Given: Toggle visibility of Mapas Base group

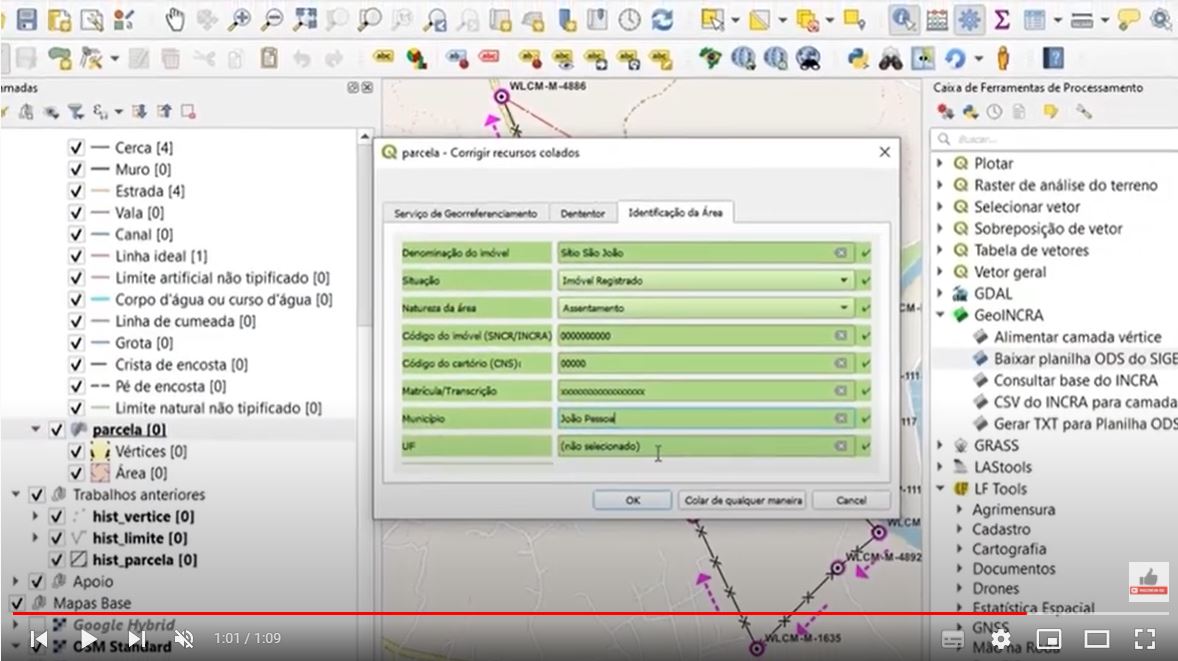Looking at the screenshot, I should click(x=17, y=603).
